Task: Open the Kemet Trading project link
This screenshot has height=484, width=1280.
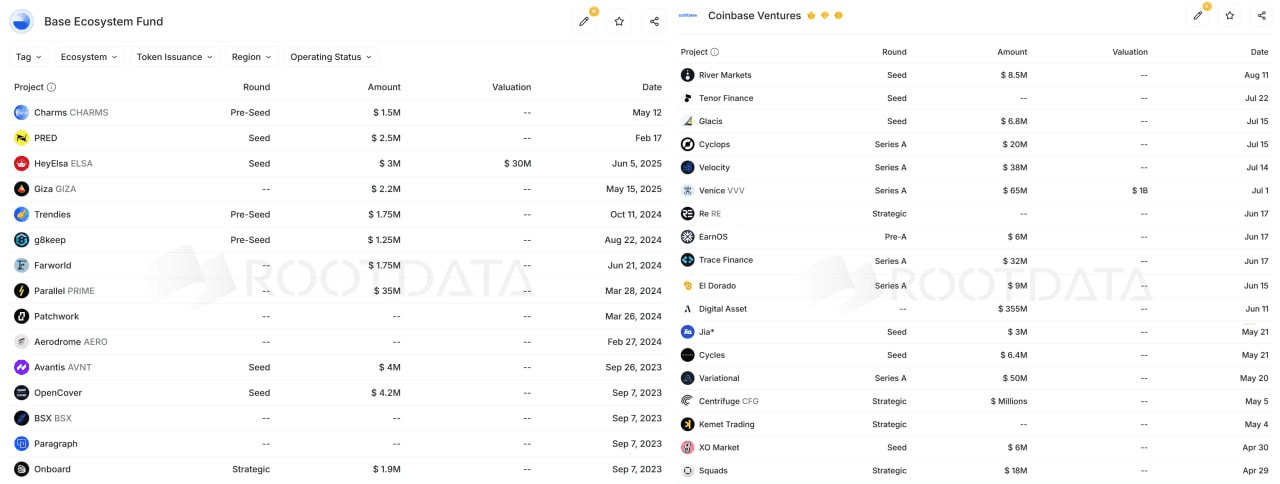Action: tap(727, 424)
